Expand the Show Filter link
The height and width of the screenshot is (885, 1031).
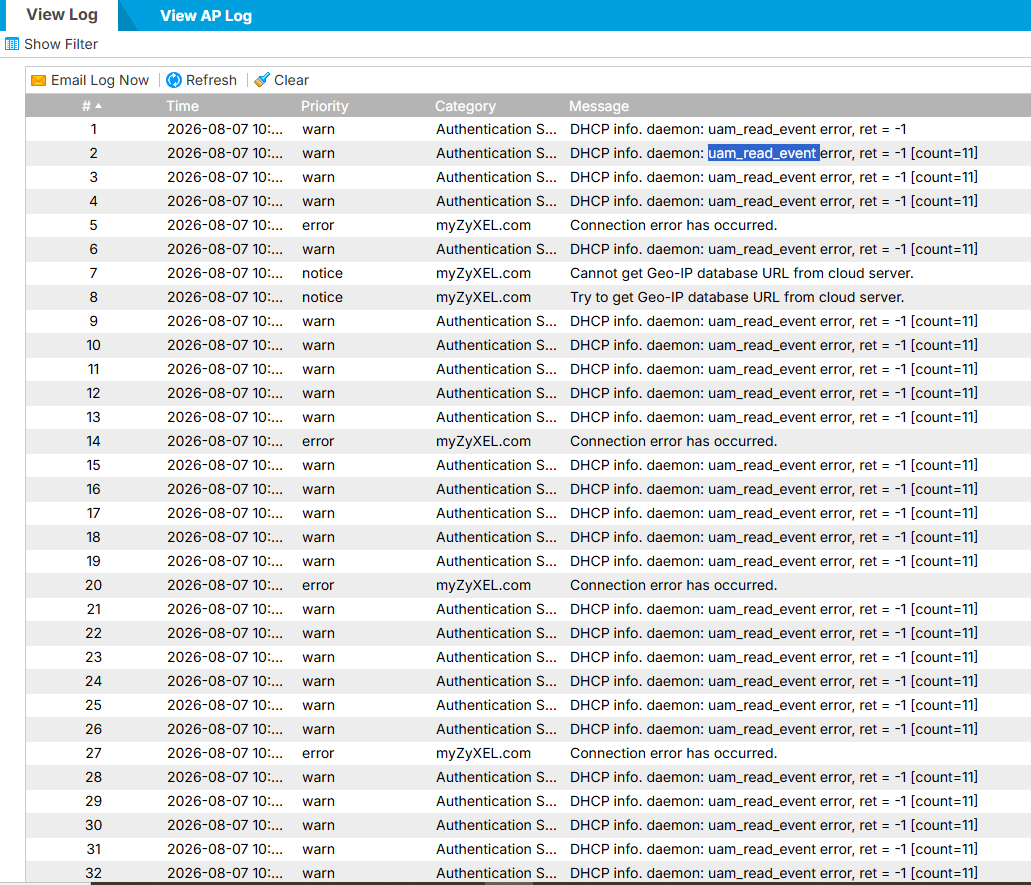60,44
